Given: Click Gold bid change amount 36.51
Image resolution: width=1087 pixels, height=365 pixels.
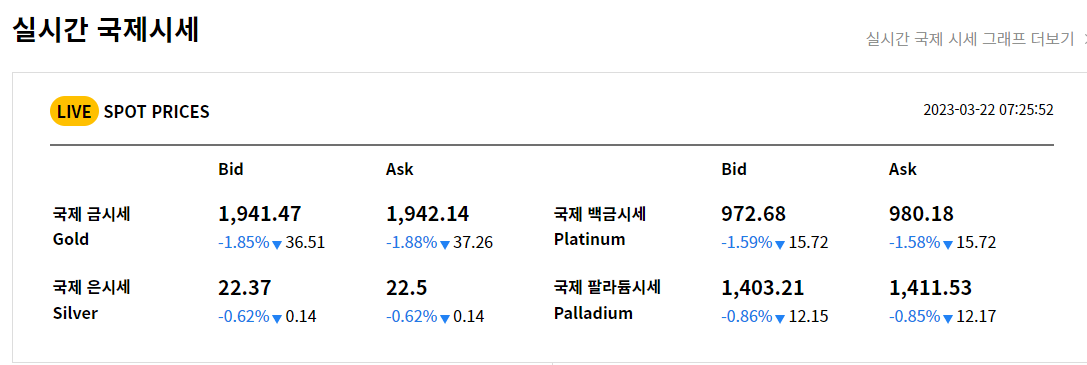Looking at the screenshot, I should [x=306, y=242].
